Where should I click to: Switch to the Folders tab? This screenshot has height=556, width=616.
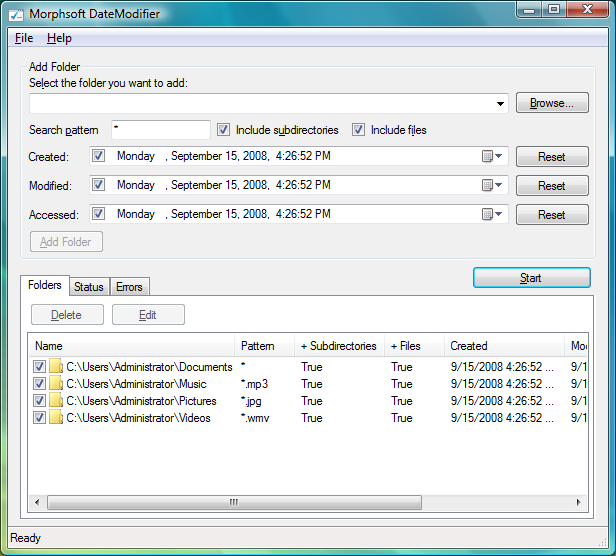tap(45, 285)
